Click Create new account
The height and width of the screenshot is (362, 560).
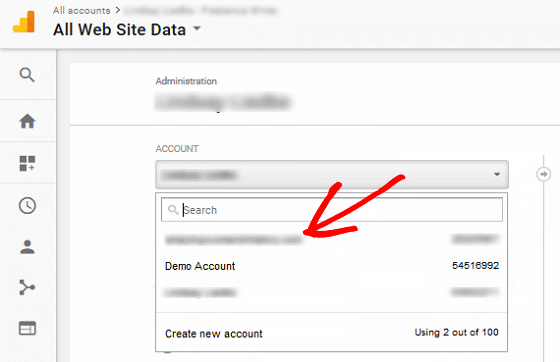tap(214, 334)
